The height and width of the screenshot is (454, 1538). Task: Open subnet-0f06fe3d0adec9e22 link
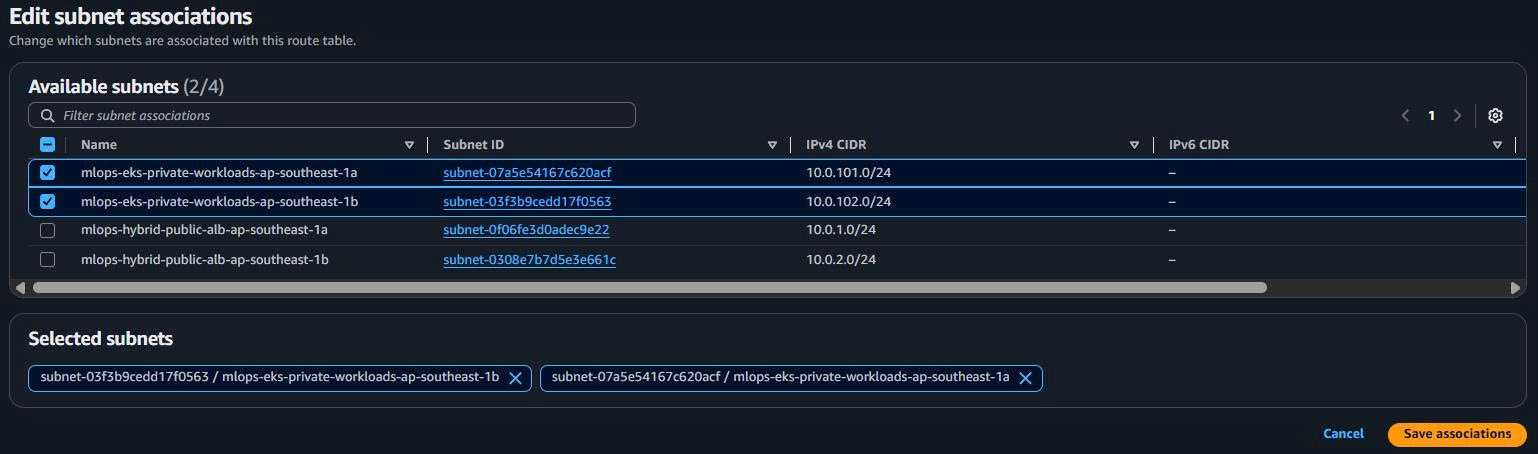[x=526, y=230]
